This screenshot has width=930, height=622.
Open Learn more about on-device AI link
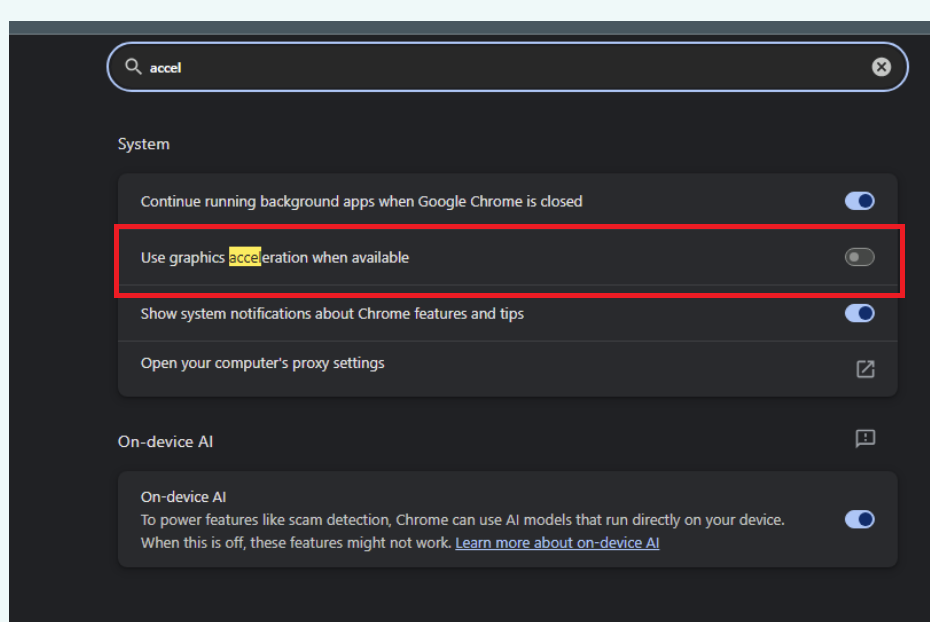point(557,543)
